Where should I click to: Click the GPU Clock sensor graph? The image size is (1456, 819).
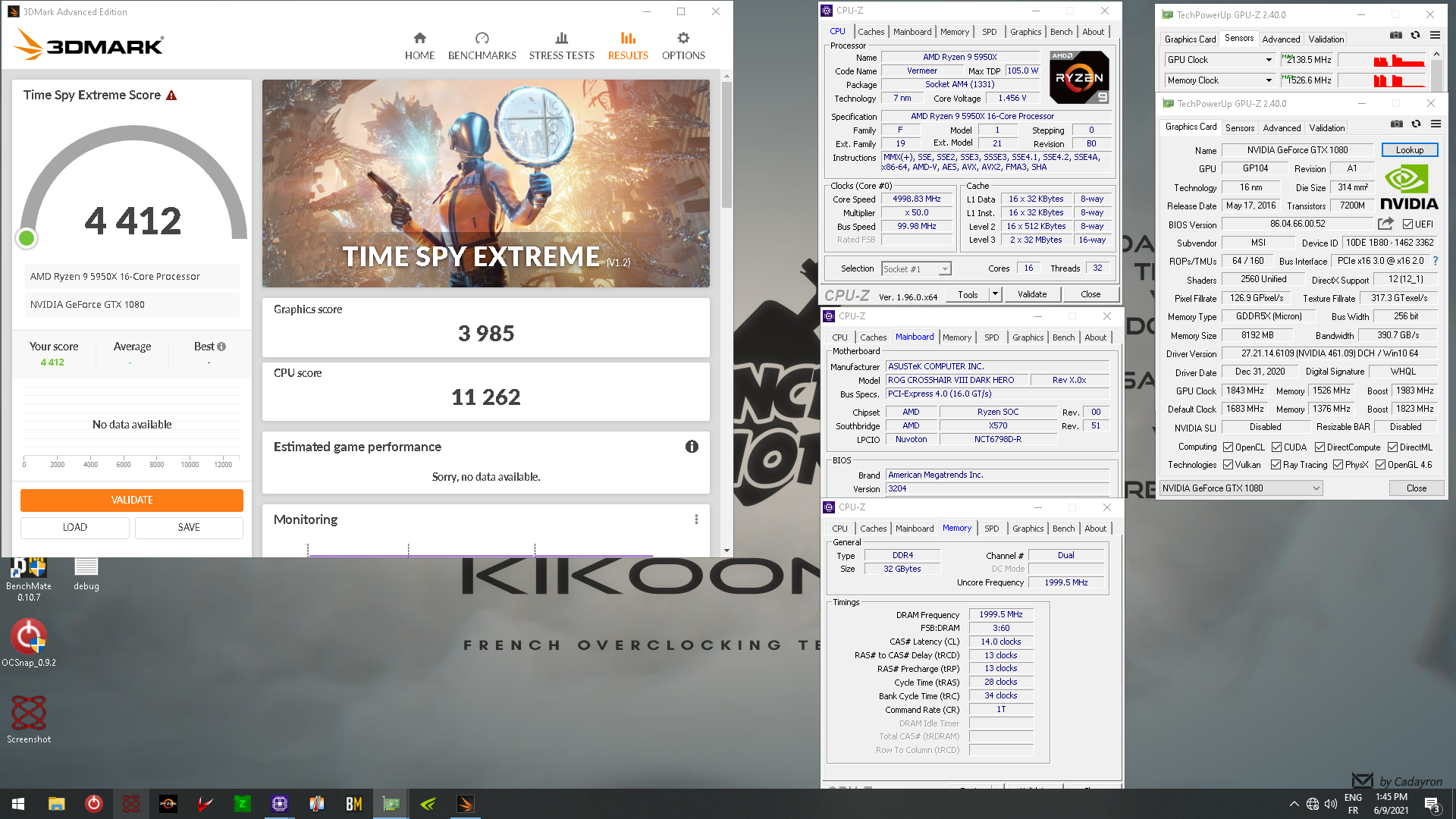tap(1382, 60)
